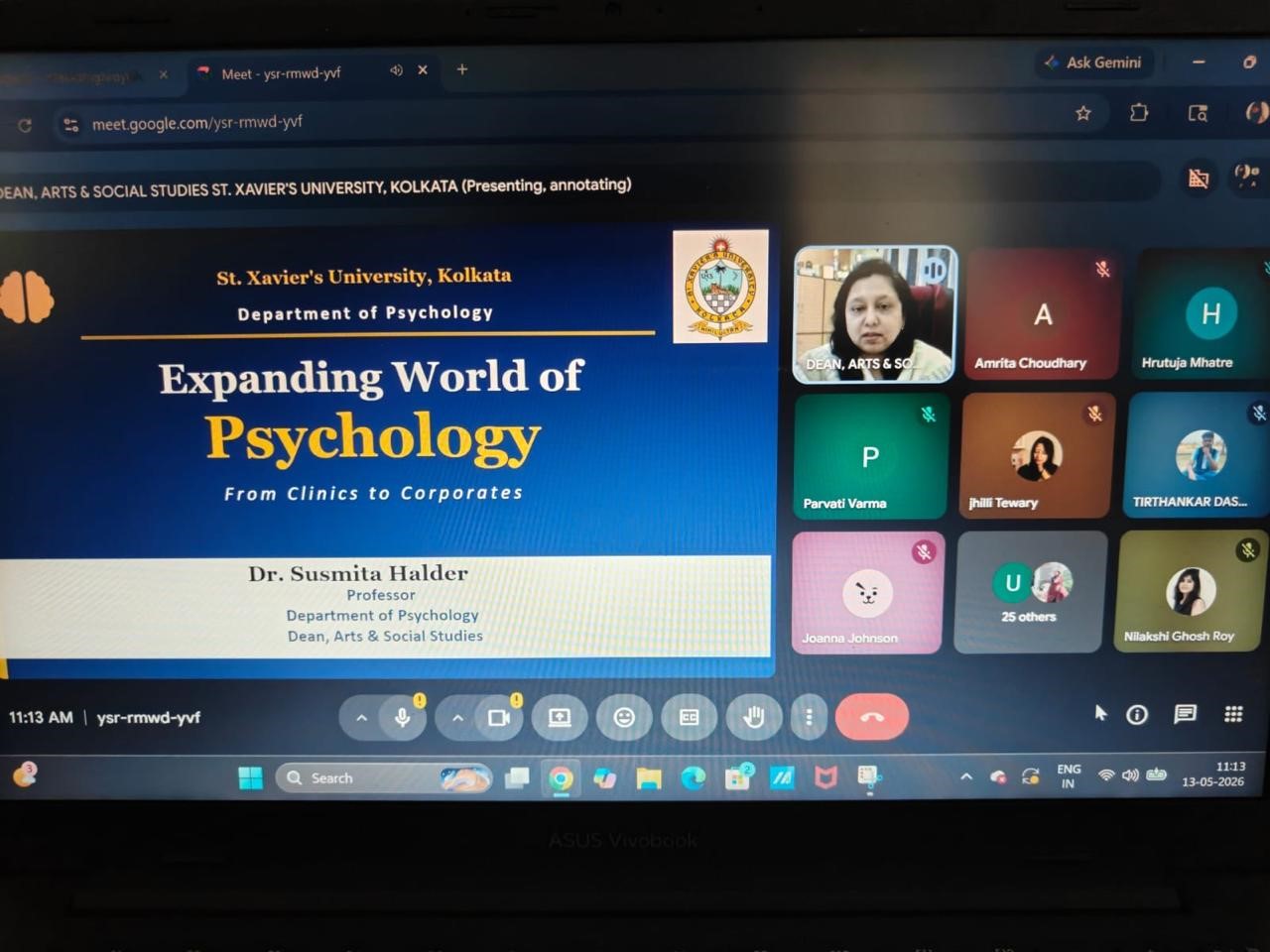Screen dimensions: 1270x952
Task: Open video settings arrow beside camera
Action: pyautogui.click(x=457, y=717)
